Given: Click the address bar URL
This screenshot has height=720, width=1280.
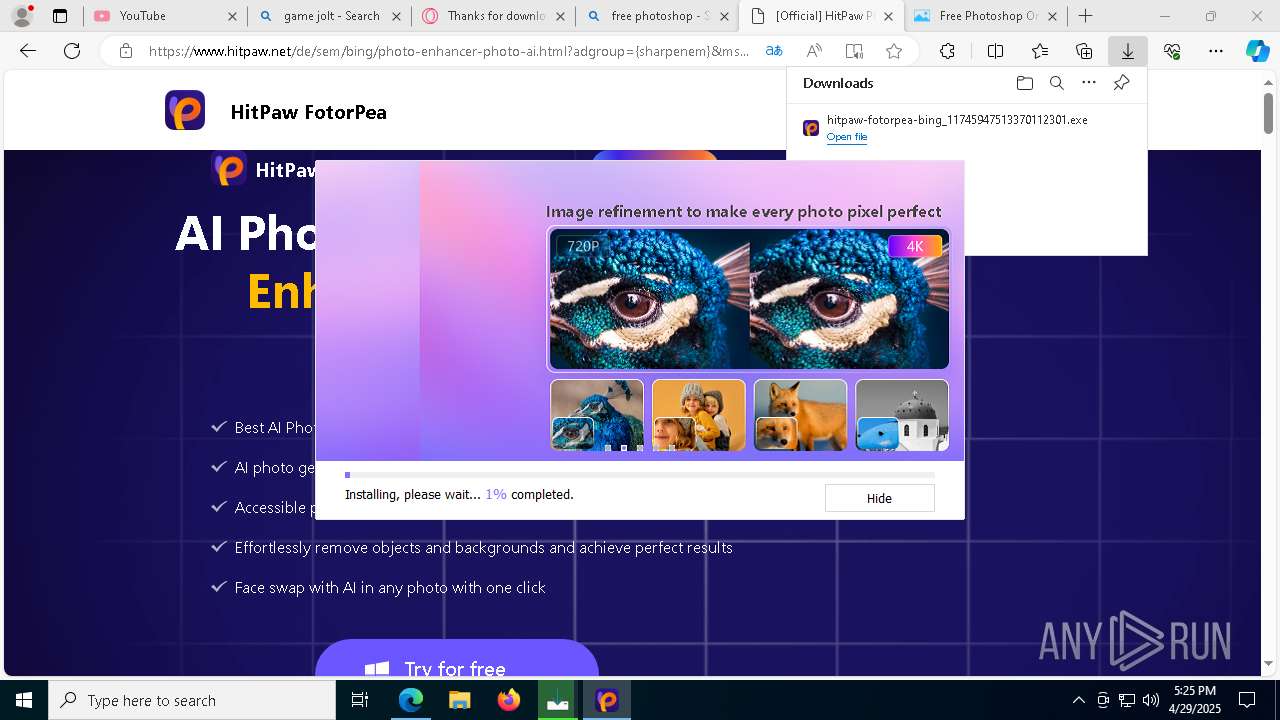Looking at the screenshot, I should coord(449,51).
